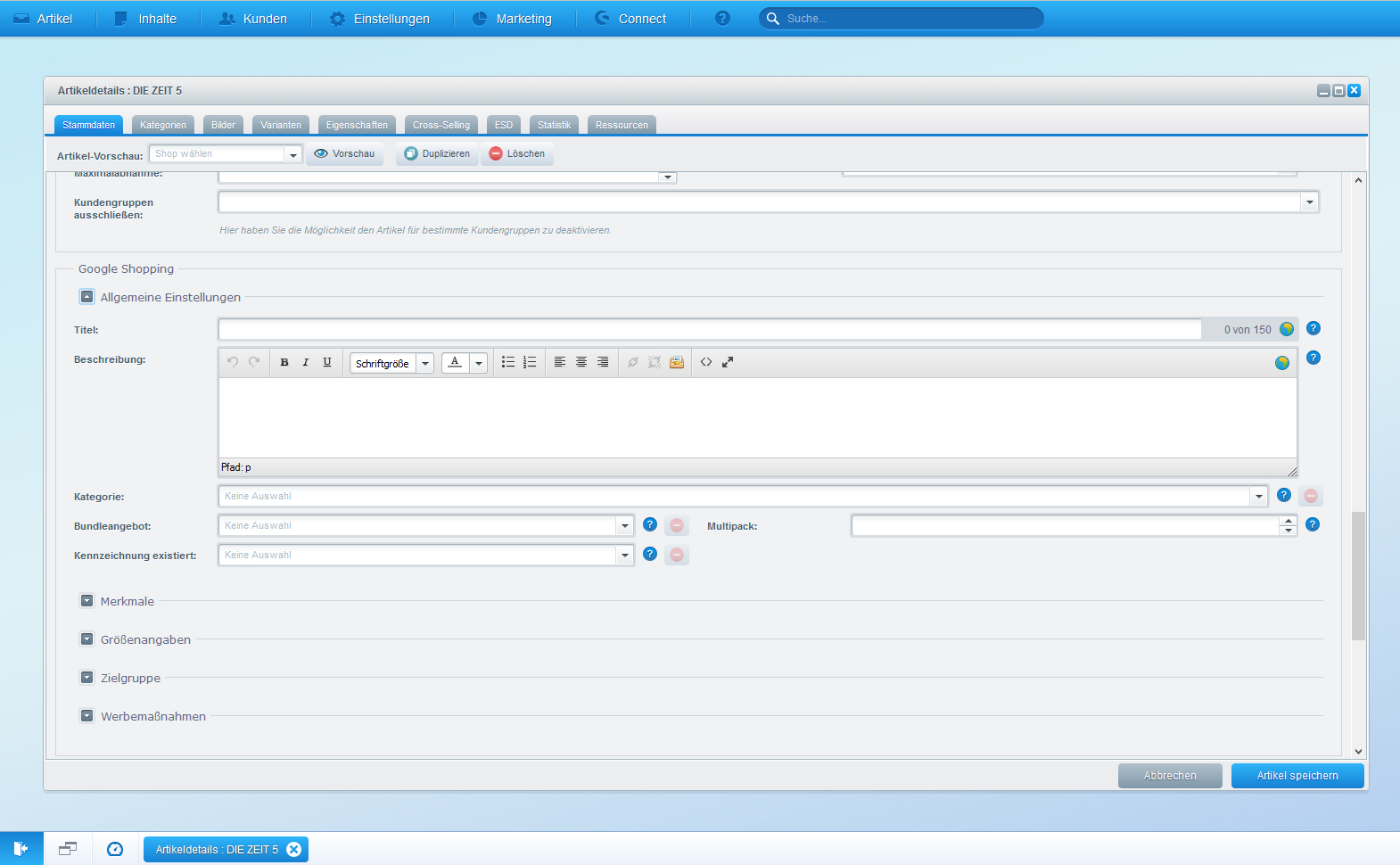
Task: Open the HTML source code view
Action: pyautogui.click(x=706, y=363)
